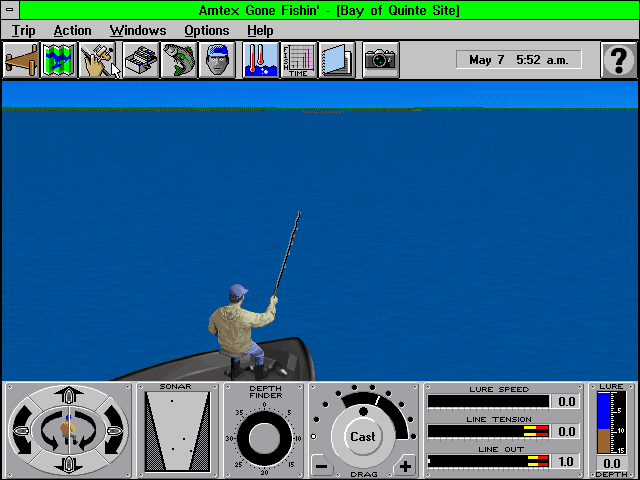Click the jumping fish icon
Viewport: 640px width, 480px height.
point(179,60)
